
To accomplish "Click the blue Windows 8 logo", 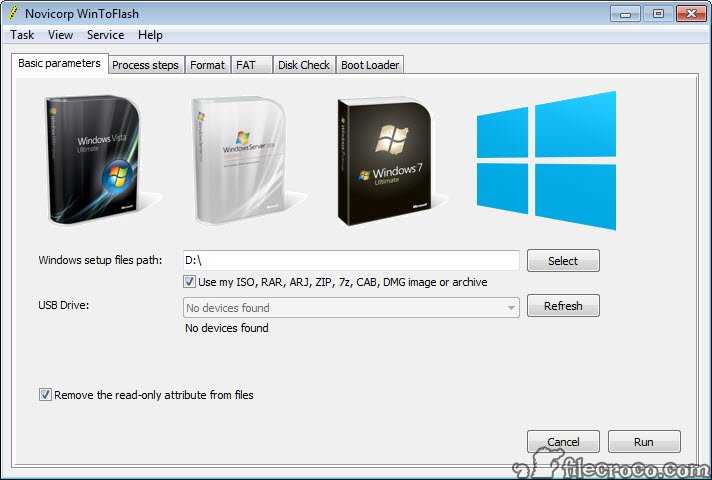I will 545,161.
